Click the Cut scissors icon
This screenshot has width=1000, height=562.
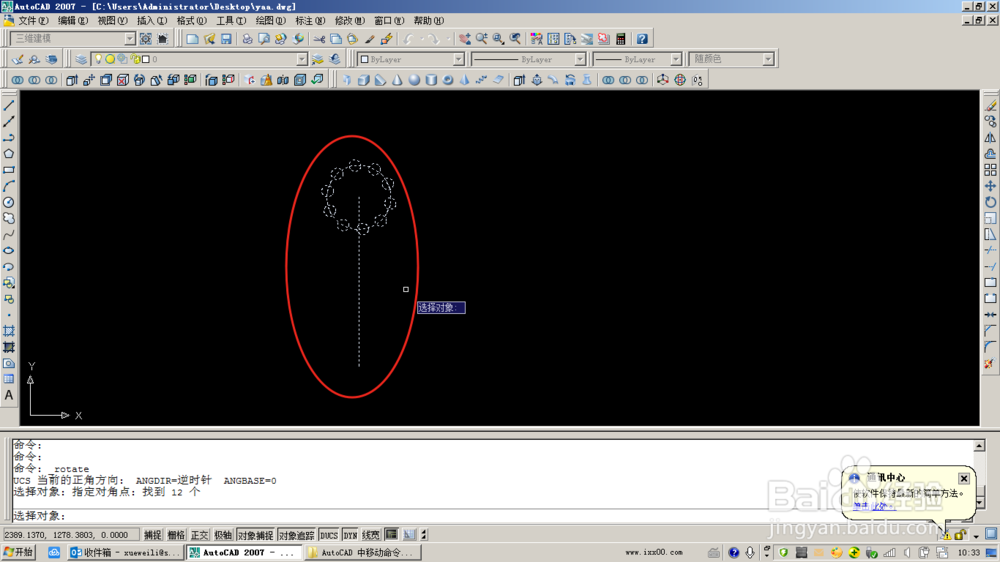tap(319, 39)
